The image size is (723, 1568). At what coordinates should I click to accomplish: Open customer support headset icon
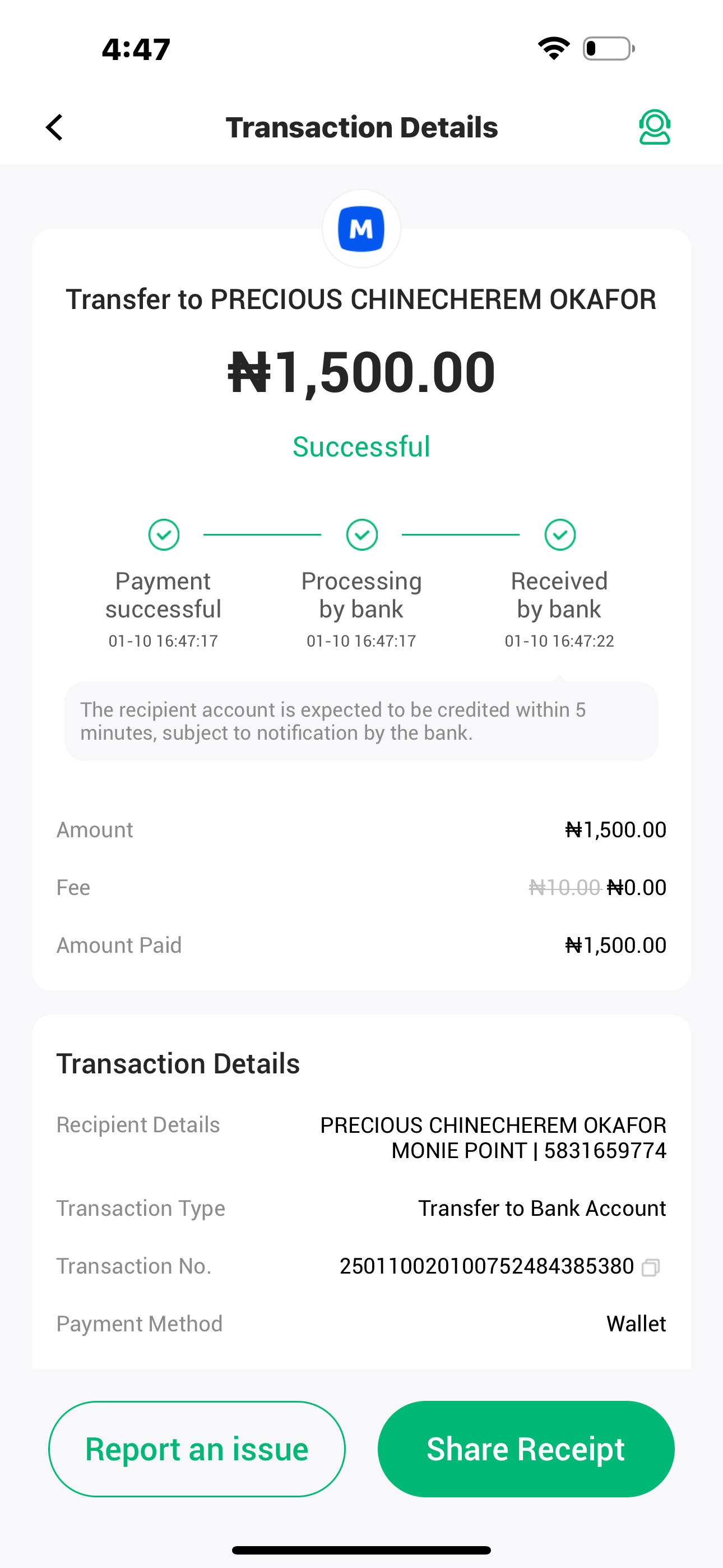tap(654, 127)
